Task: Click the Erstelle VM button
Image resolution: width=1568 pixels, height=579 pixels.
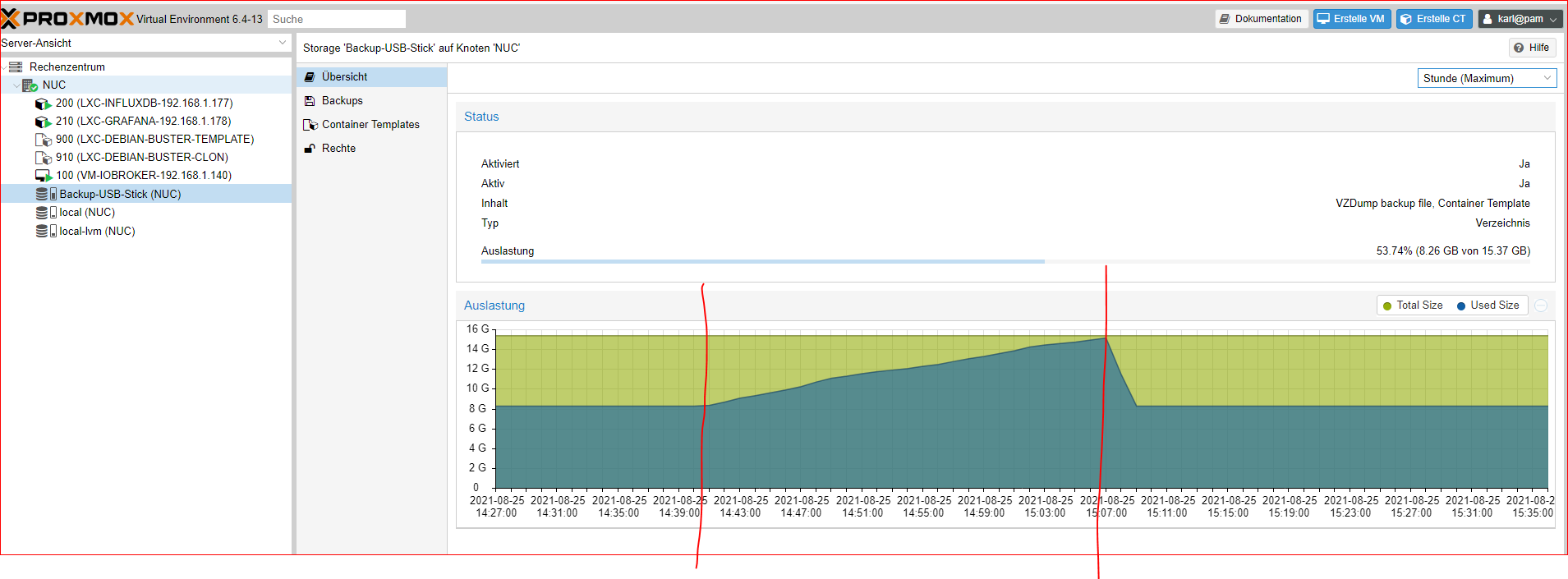Action: point(1351,19)
